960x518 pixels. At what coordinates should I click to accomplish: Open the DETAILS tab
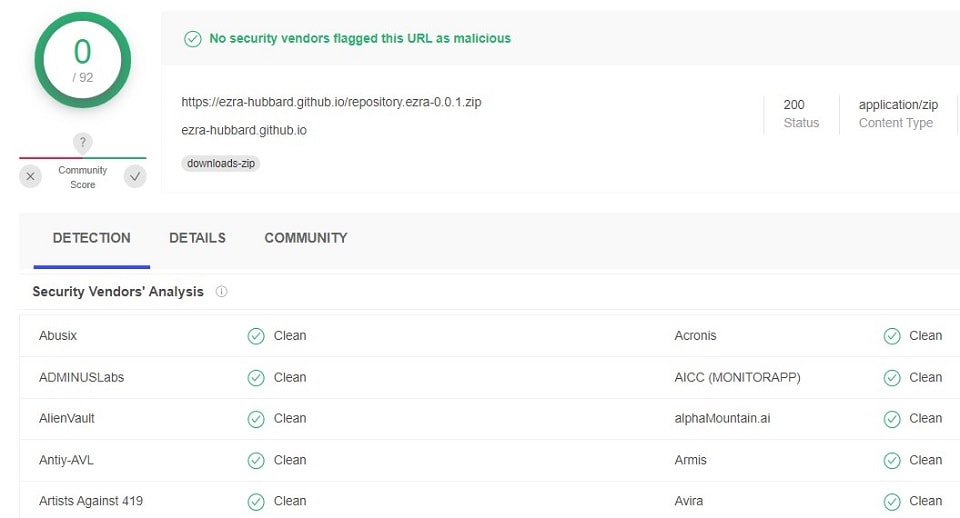[197, 238]
